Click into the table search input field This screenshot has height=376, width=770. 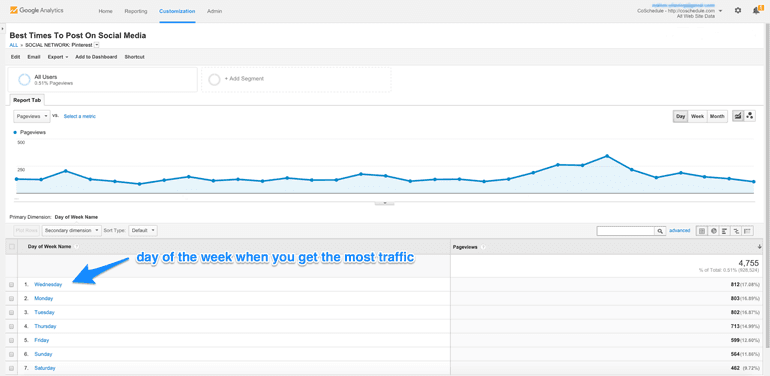(626, 231)
